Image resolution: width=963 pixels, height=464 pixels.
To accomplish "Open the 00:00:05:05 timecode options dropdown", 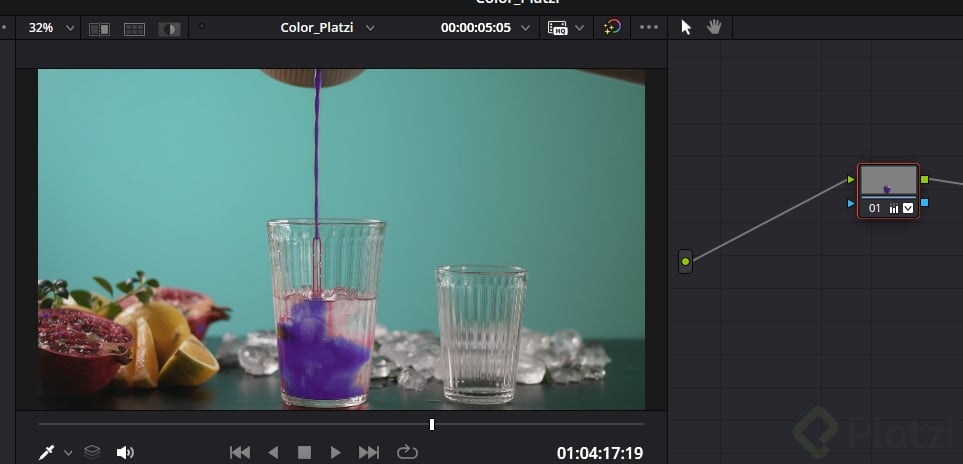I will [x=527, y=28].
